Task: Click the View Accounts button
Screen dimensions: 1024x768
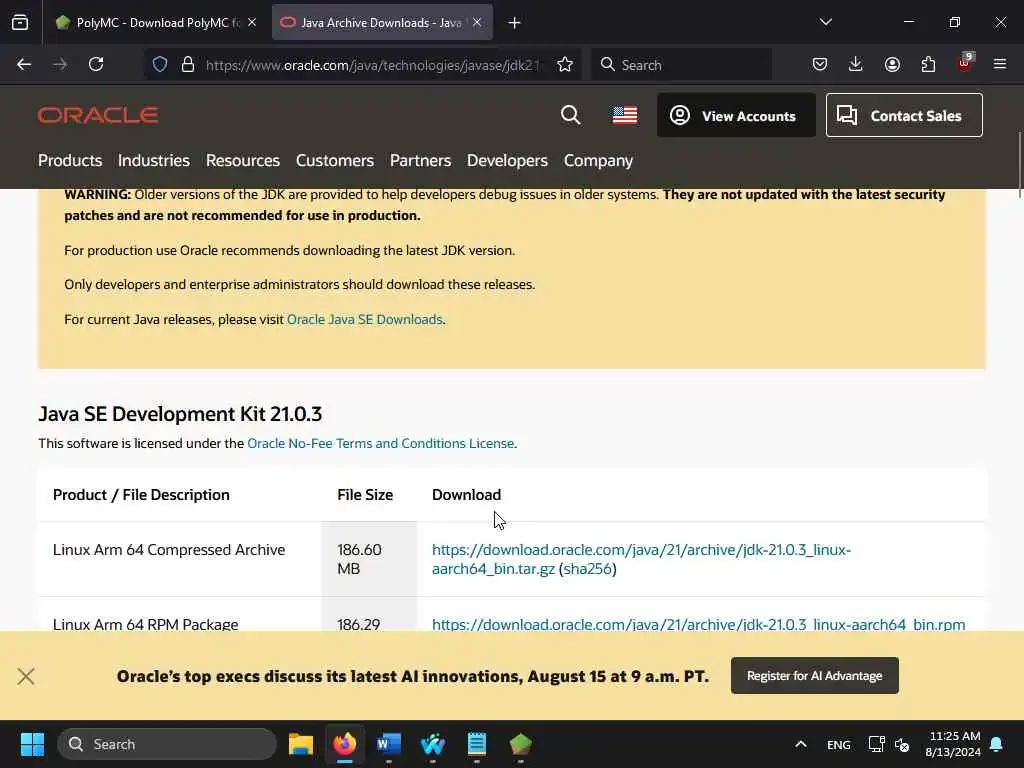Action: [736, 116]
